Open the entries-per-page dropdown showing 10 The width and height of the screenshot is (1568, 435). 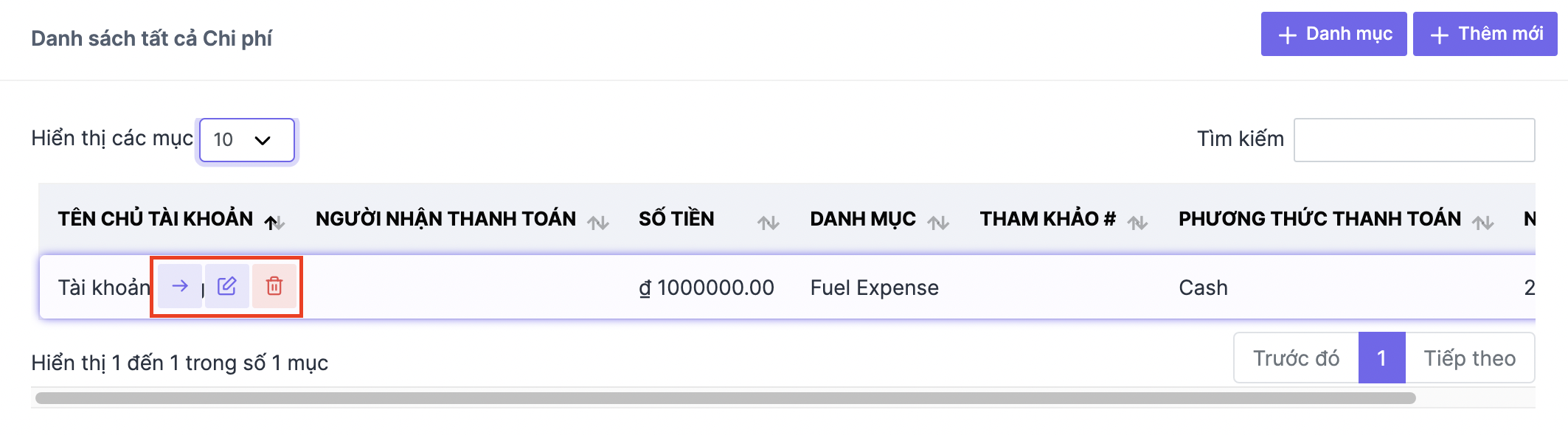tap(247, 140)
